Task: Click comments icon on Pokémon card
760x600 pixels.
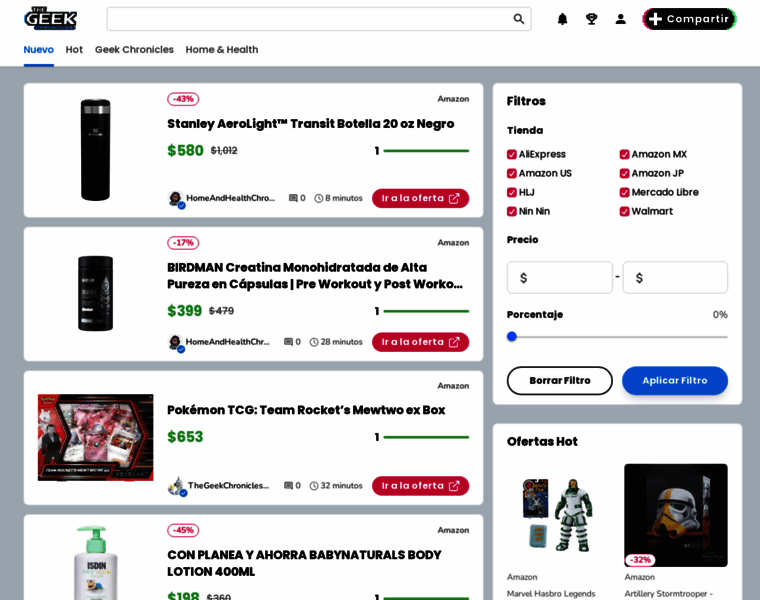Action: pos(288,486)
